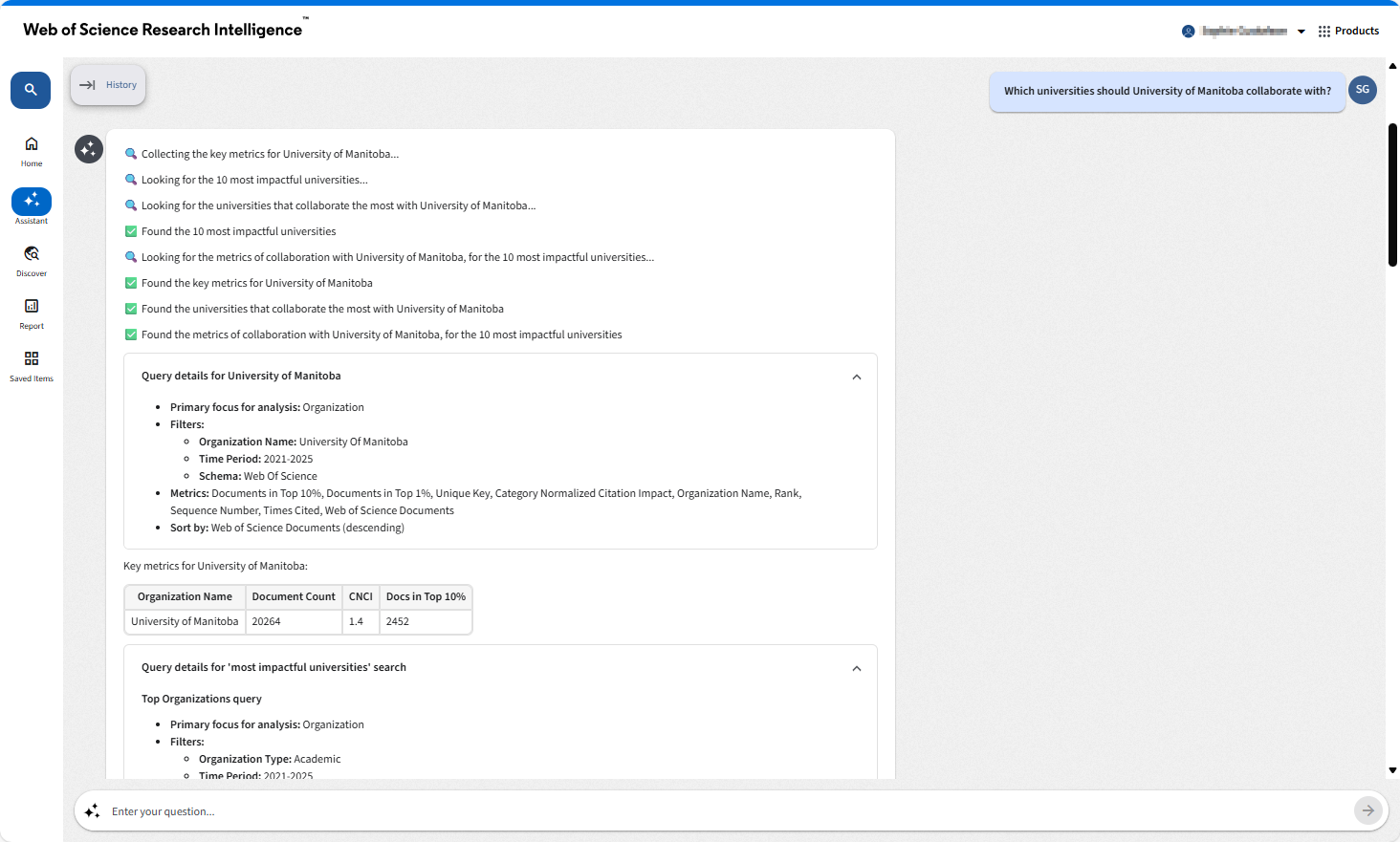Collapse 'most impactful universities' query details
Screen dimensions: 1400x842
coord(856,668)
